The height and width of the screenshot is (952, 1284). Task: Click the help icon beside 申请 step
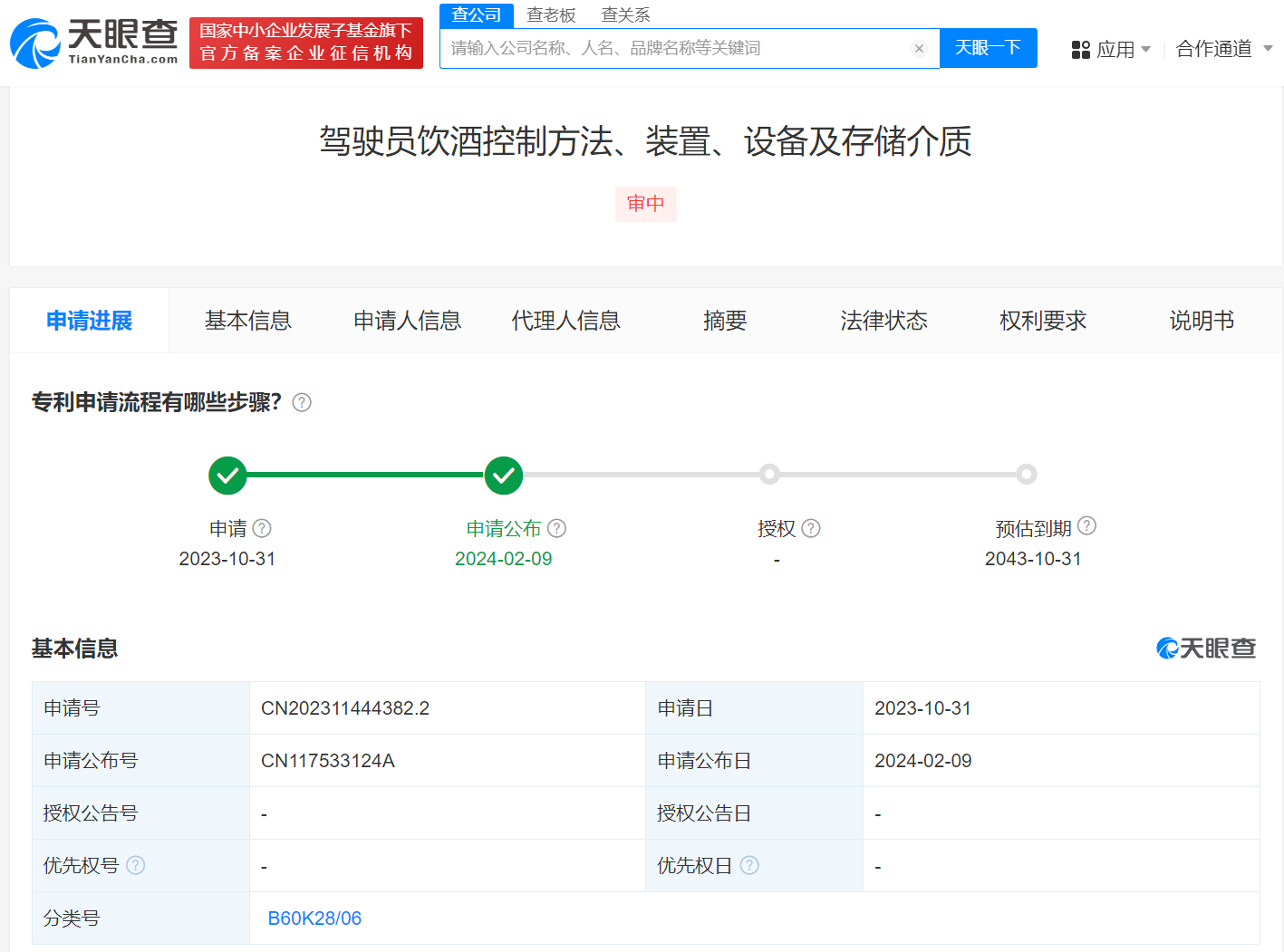pyautogui.click(x=262, y=528)
